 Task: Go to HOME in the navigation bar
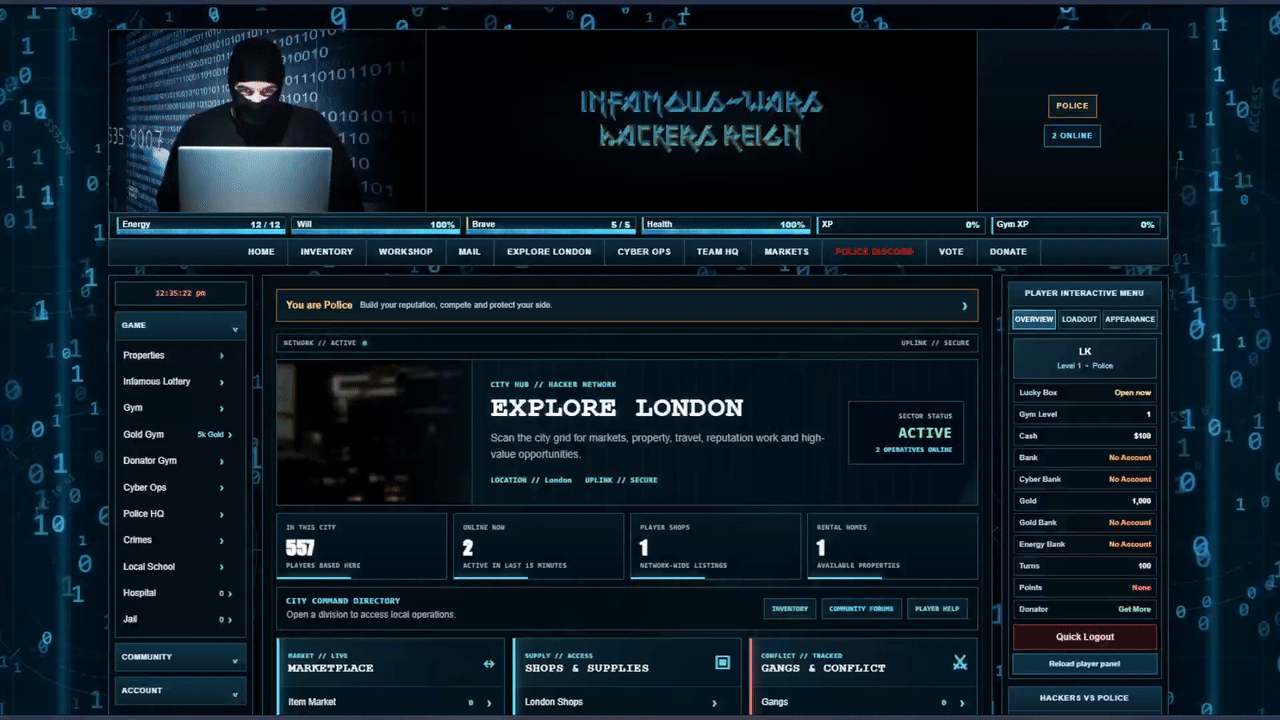pyautogui.click(x=261, y=252)
